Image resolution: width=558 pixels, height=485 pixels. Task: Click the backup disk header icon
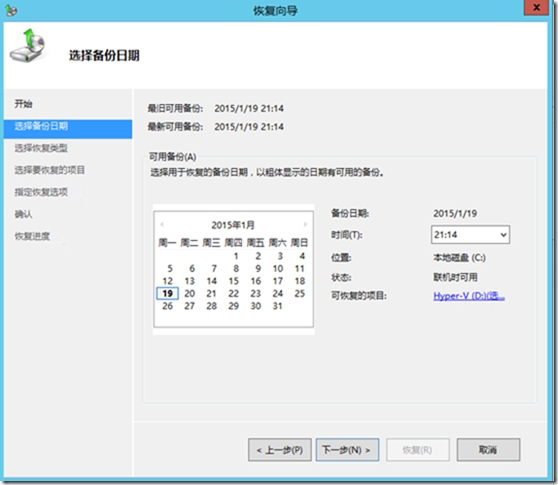tap(28, 46)
